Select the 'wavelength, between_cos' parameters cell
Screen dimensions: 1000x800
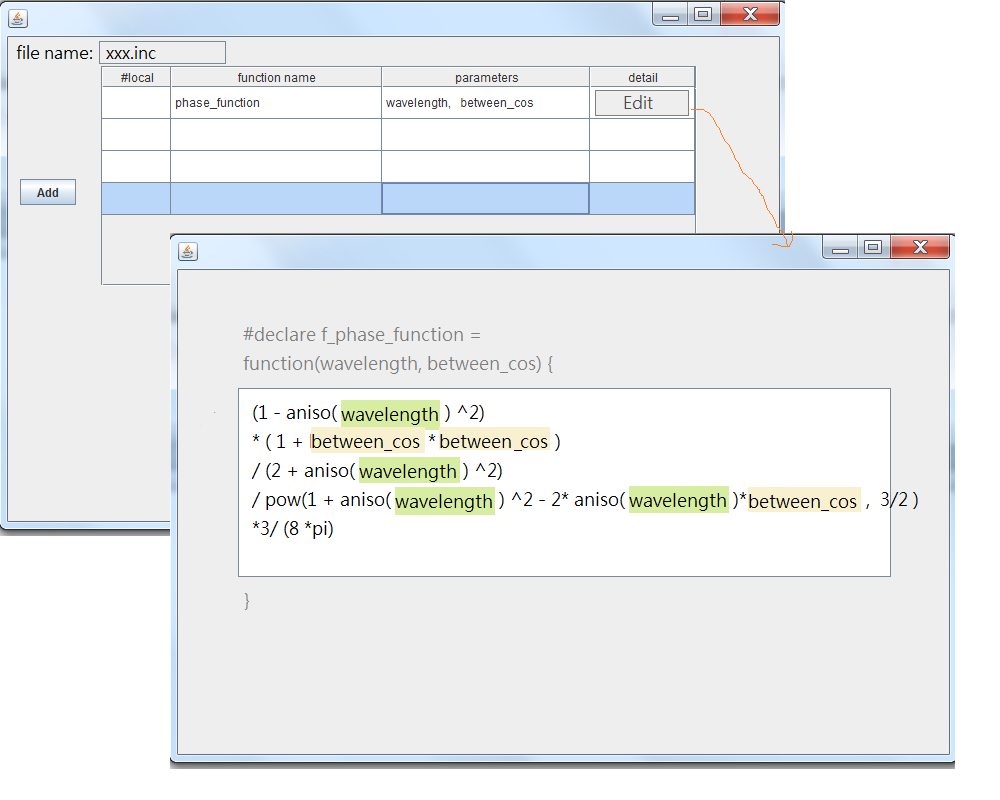pyautogui.click(x=486, y=103)
